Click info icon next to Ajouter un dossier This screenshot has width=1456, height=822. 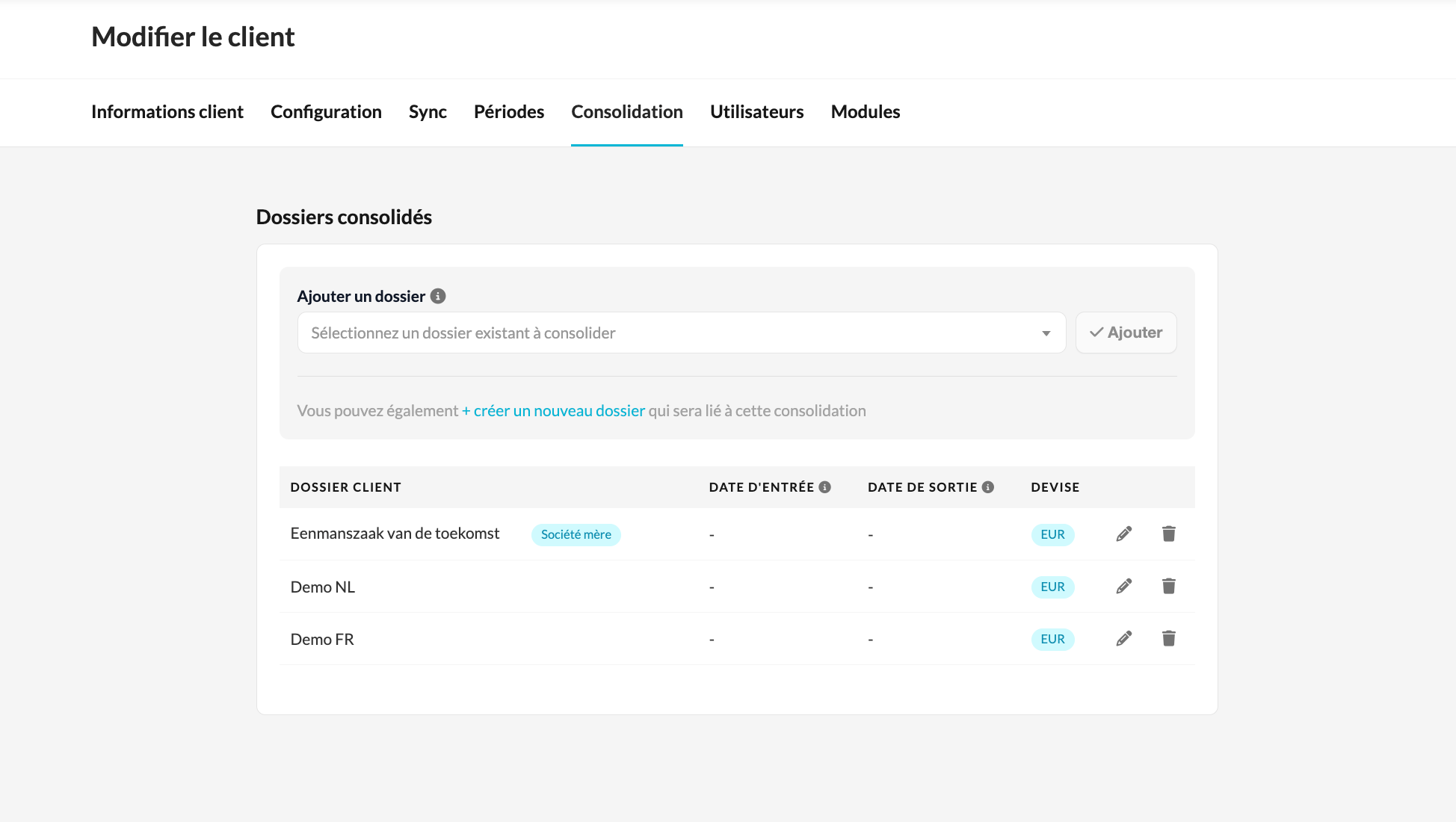pyautogui.click(x=439, y=296)
